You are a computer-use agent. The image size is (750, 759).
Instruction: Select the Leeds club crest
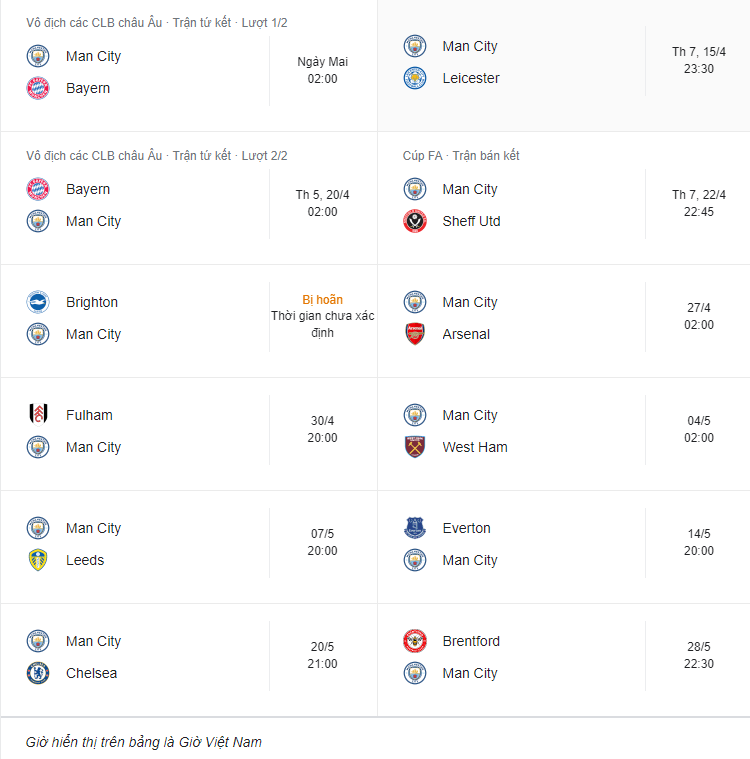(38, 560)
